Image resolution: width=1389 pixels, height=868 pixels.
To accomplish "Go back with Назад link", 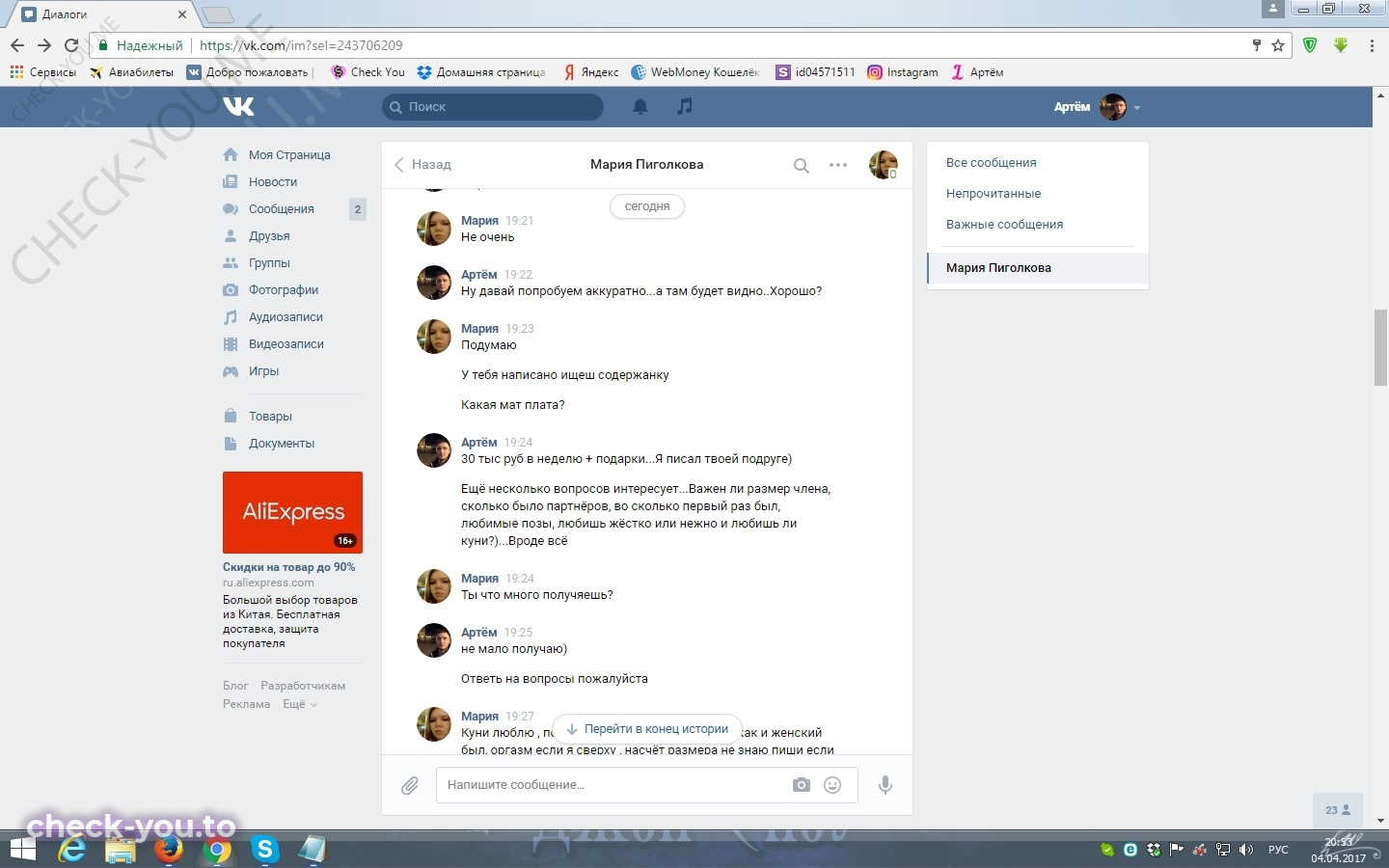I will [x=422, y=165].
